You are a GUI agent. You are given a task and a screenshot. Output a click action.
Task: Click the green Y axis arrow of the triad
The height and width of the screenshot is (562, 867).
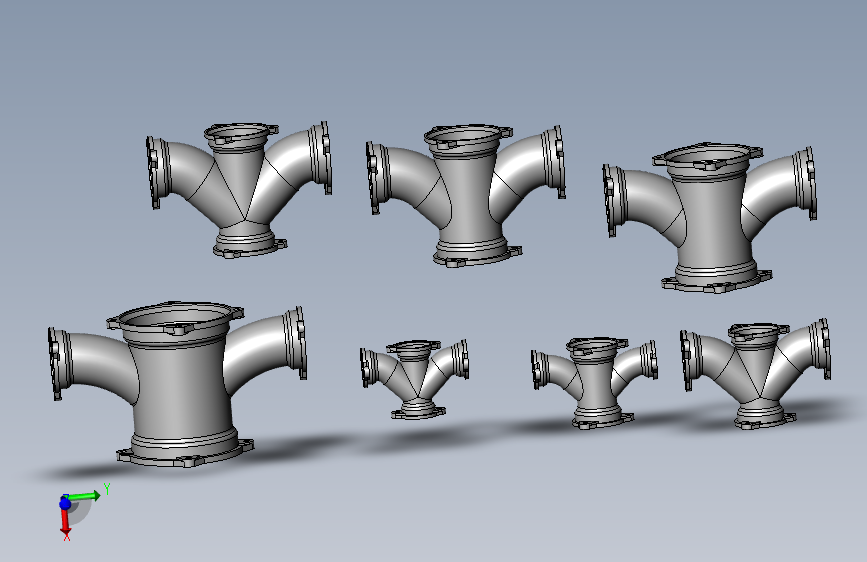(86, 496)
